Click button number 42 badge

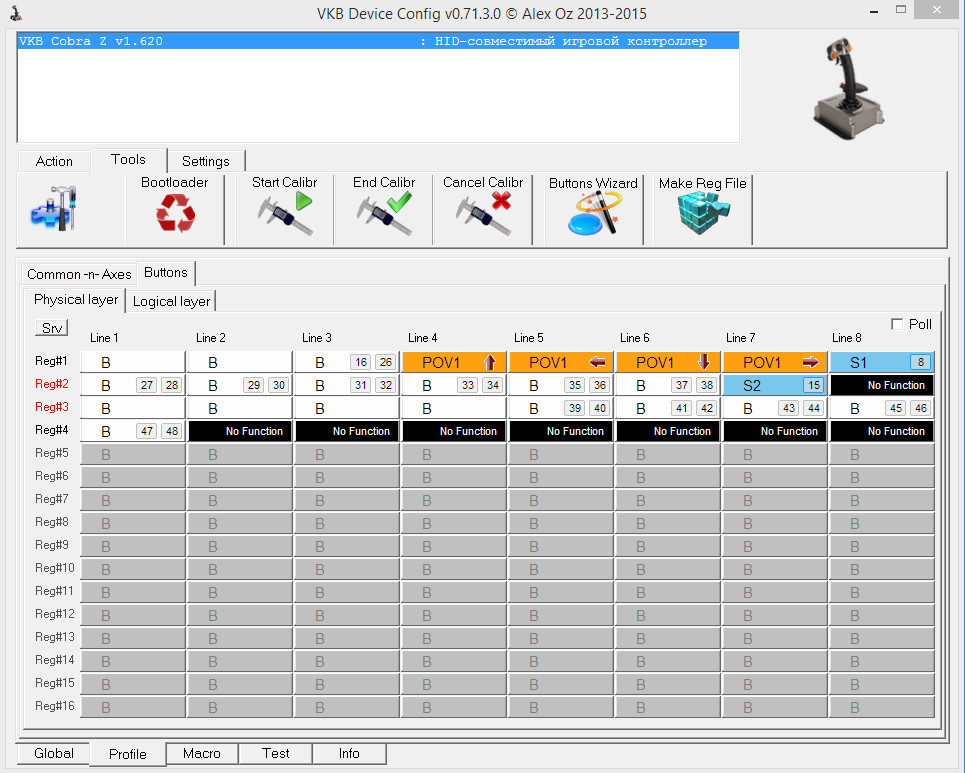pyautogui.click(x=707, y=408)
